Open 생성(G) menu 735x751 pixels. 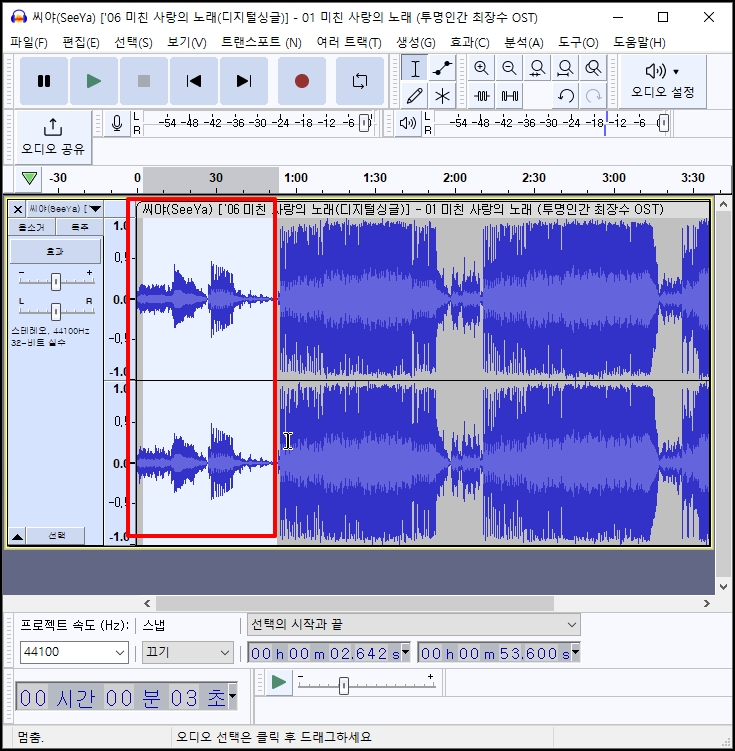tap(416, 43)
